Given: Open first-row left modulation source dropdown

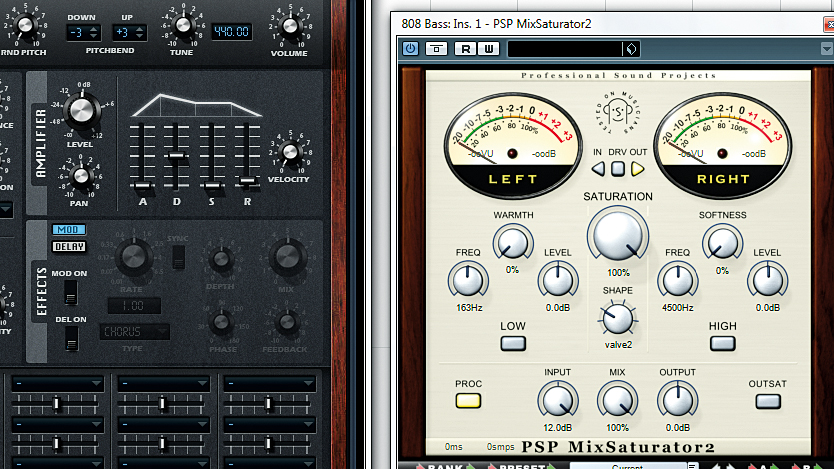Looking at the screenshot, I should click(57, 383).
